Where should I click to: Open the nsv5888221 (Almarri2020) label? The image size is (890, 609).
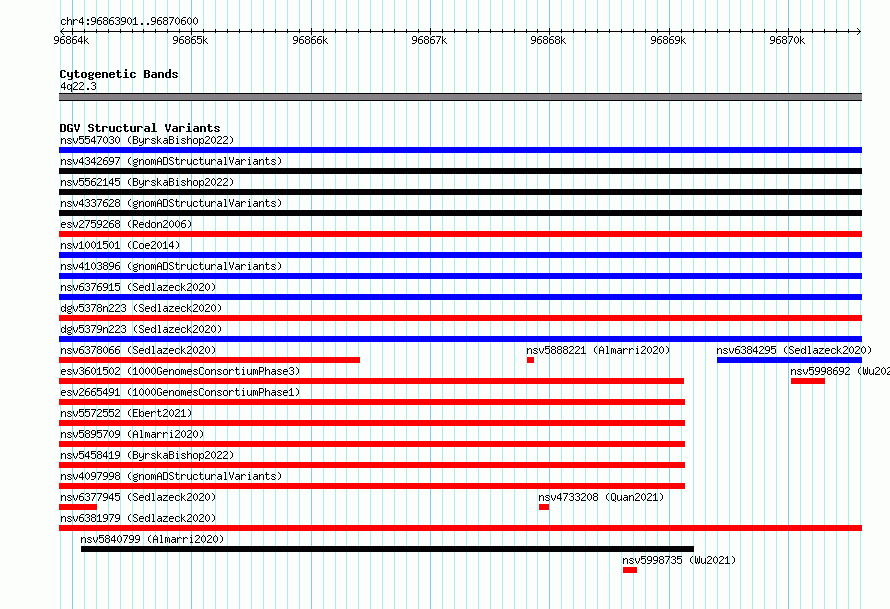pos(598,350)
